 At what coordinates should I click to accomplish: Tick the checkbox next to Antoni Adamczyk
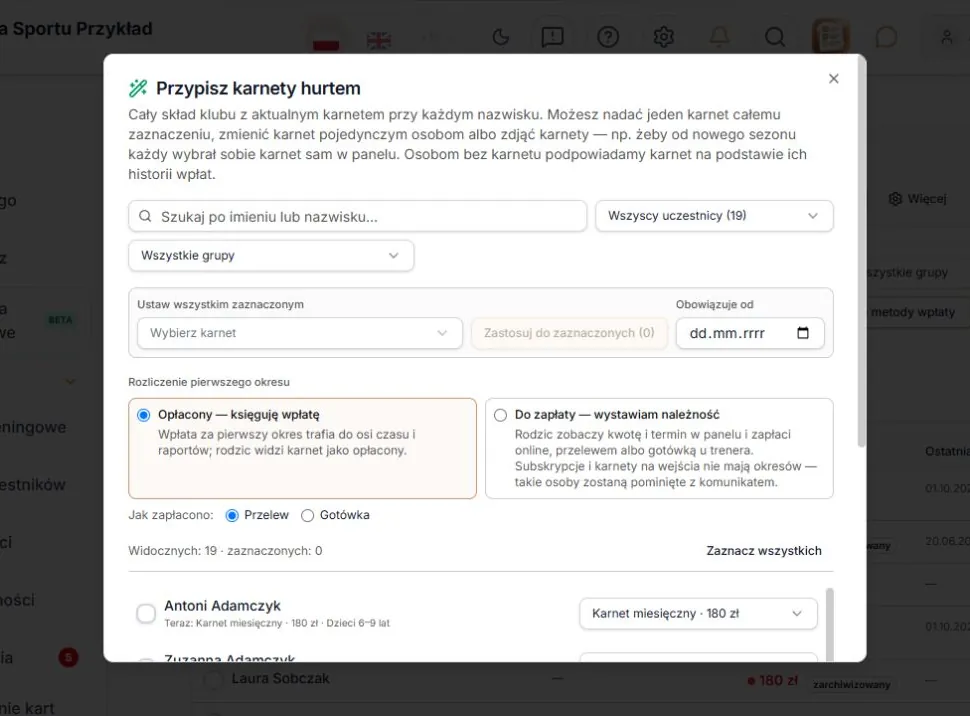146,613
